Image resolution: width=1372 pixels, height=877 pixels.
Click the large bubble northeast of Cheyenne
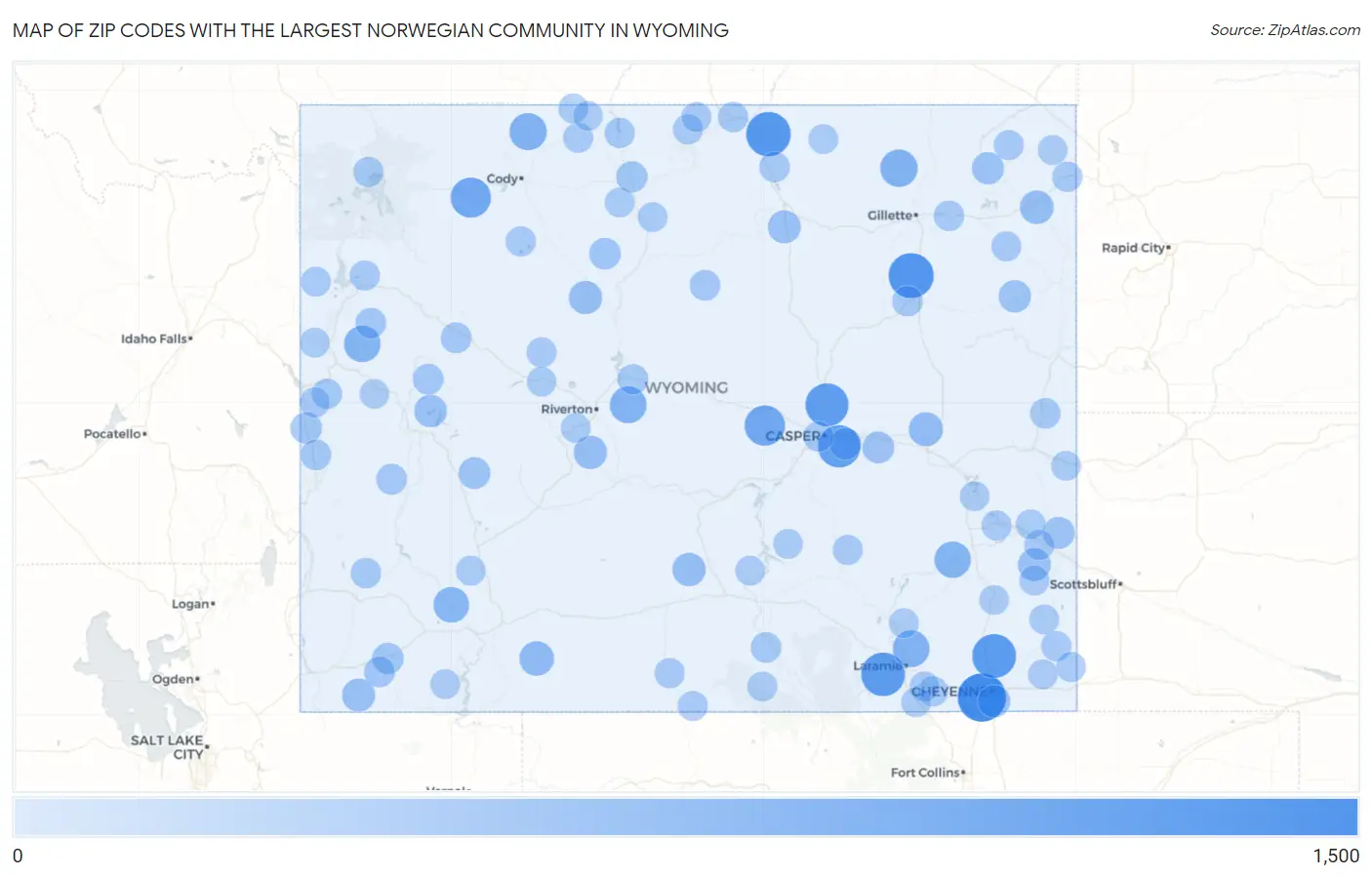[x=993, y=656]
